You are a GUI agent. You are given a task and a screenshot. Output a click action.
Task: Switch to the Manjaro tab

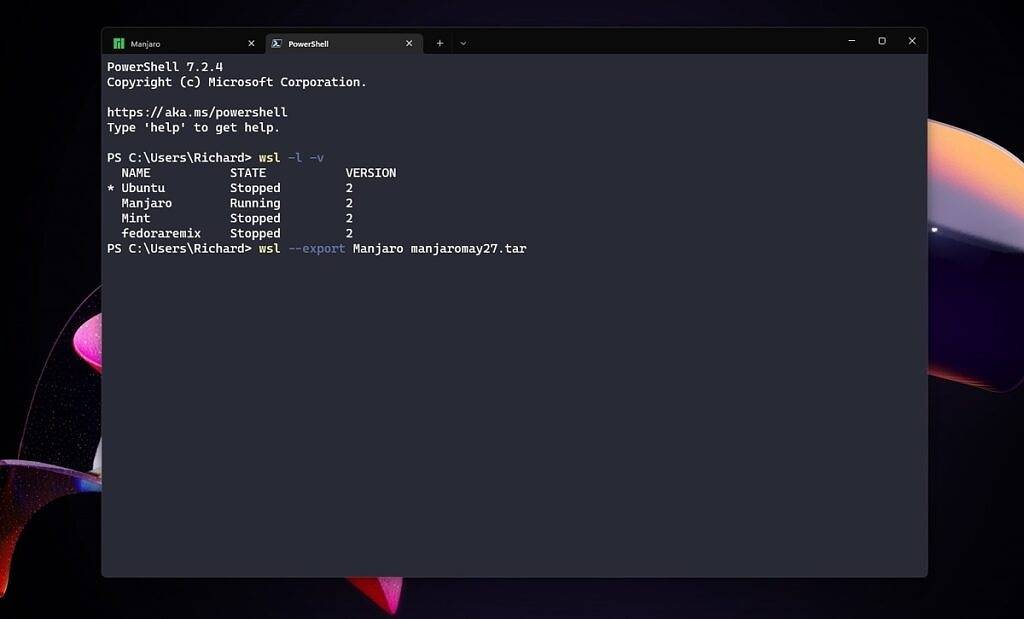170,43
